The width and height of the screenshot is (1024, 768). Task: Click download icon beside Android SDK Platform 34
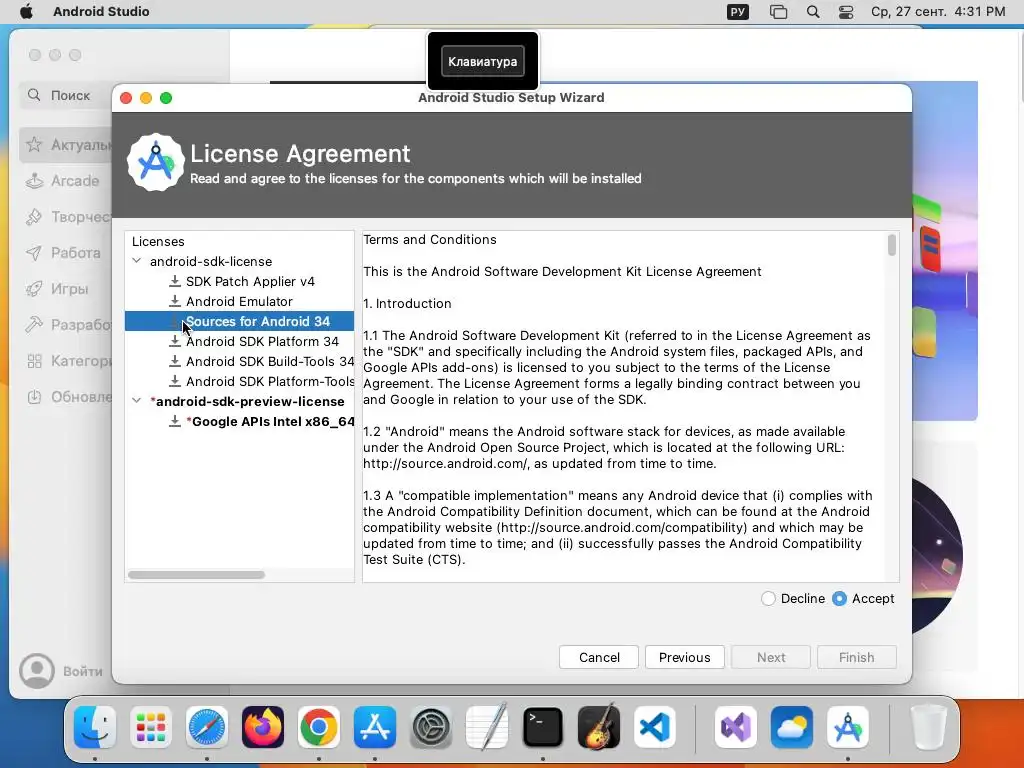click(x=174, y=341)
